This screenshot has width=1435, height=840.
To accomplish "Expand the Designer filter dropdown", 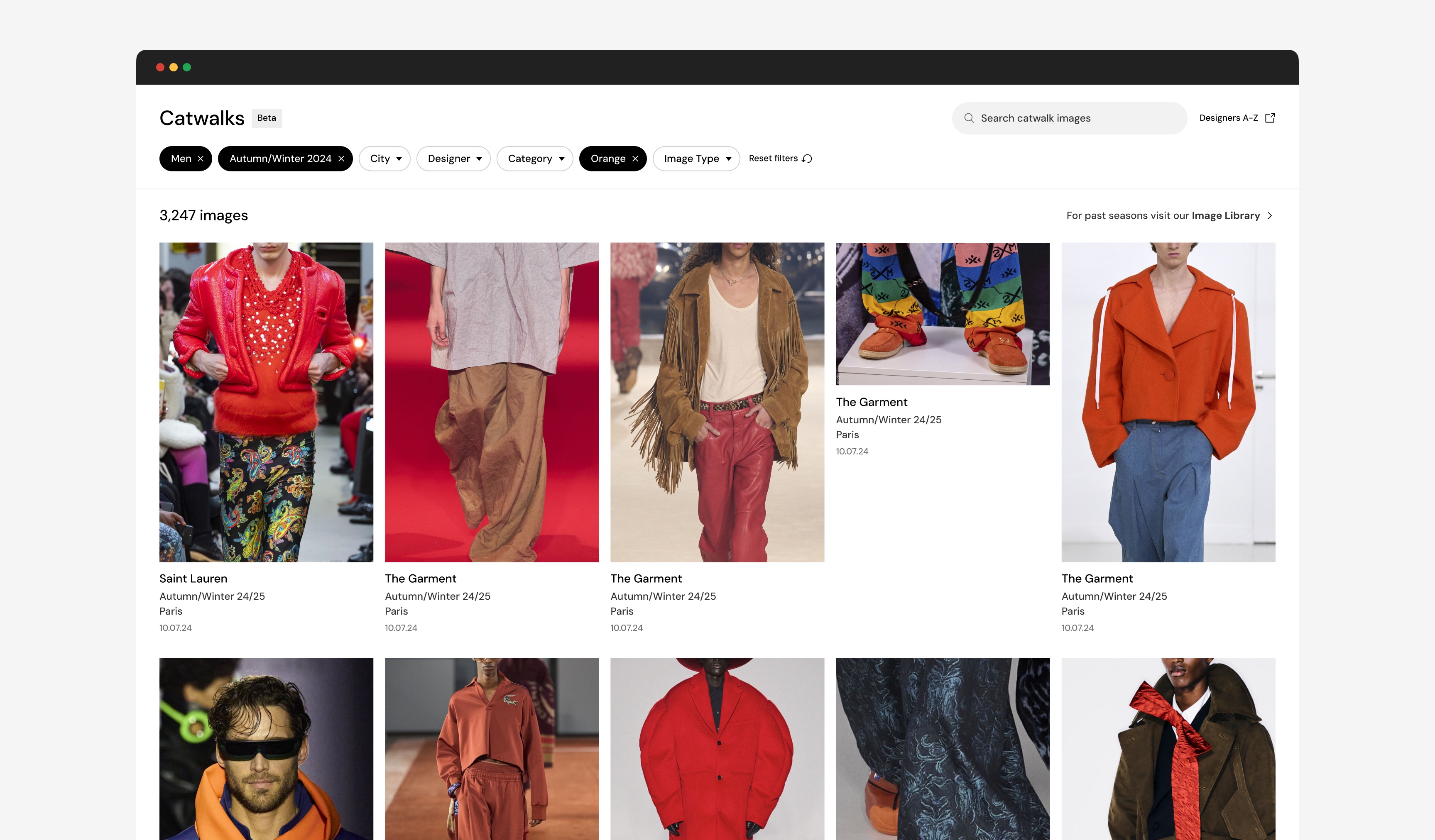I will (x=453, y=159).
